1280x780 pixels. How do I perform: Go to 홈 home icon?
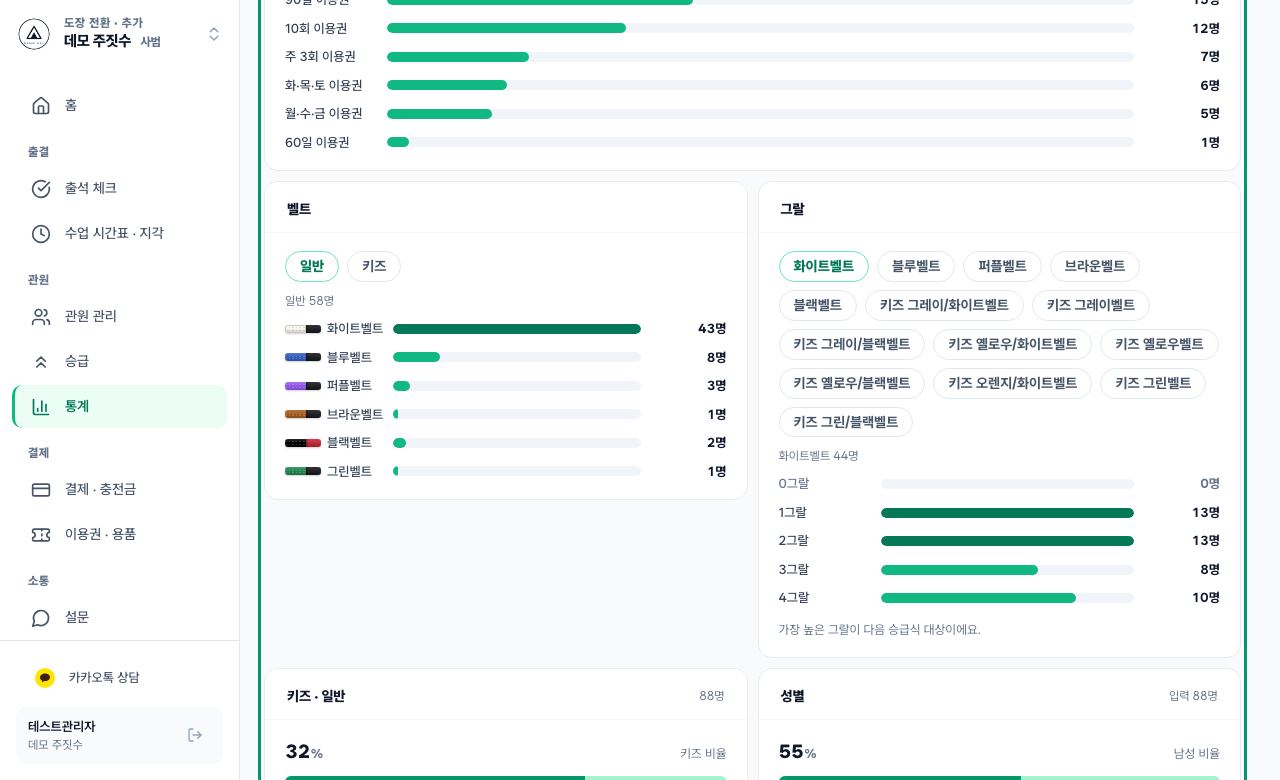[41, 105]
